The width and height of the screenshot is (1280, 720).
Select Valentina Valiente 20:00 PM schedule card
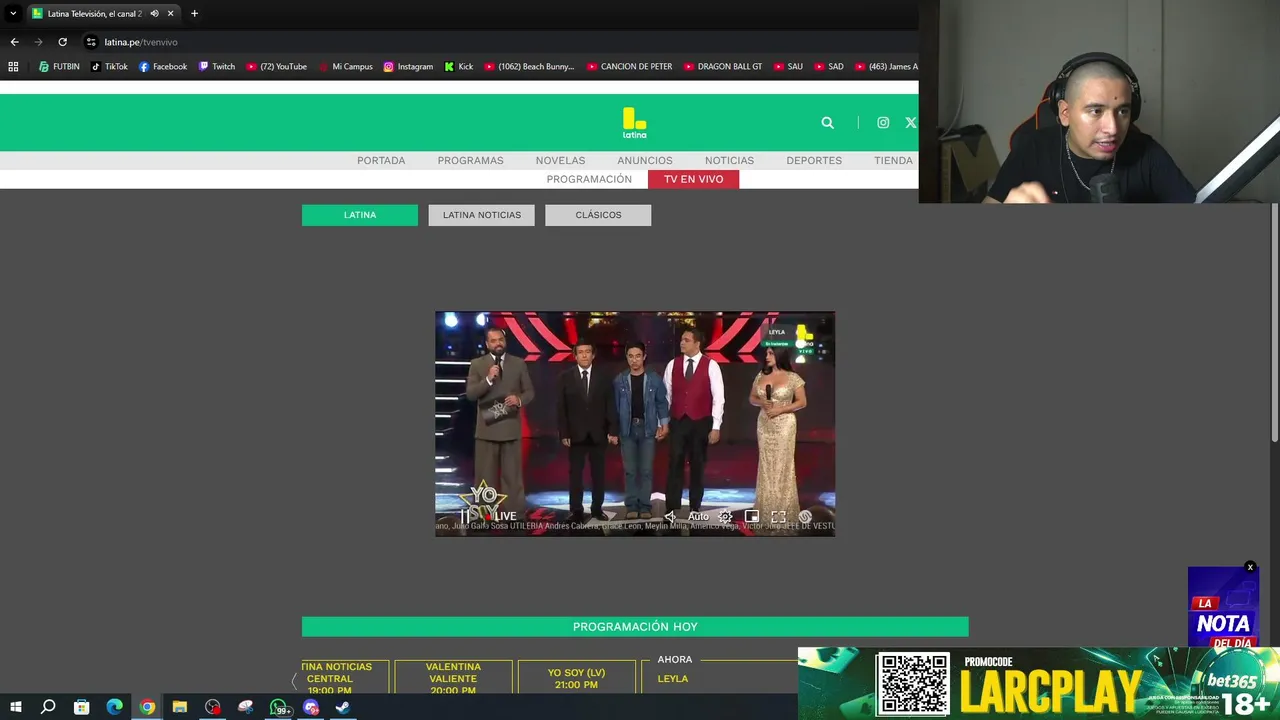pyautogui.click(x=453, y=677)
